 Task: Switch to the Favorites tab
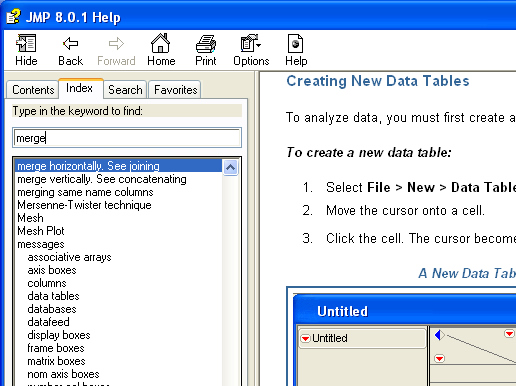pos(175,90)
